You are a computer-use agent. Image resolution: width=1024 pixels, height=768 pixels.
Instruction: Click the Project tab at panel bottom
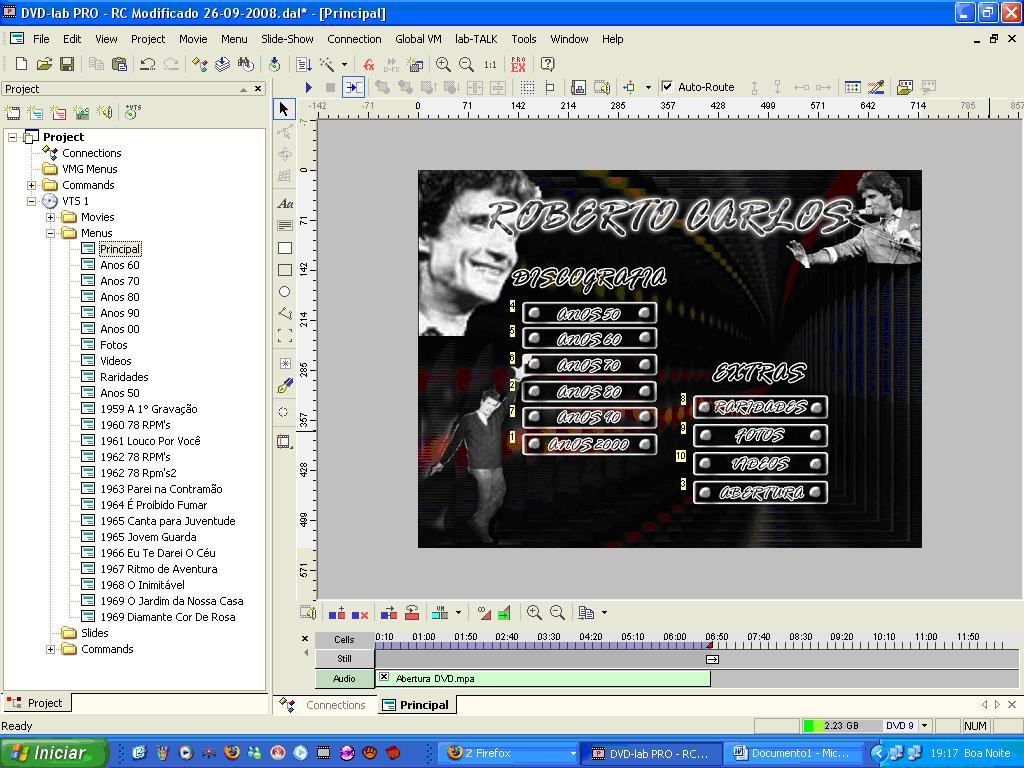pos(37,703)
